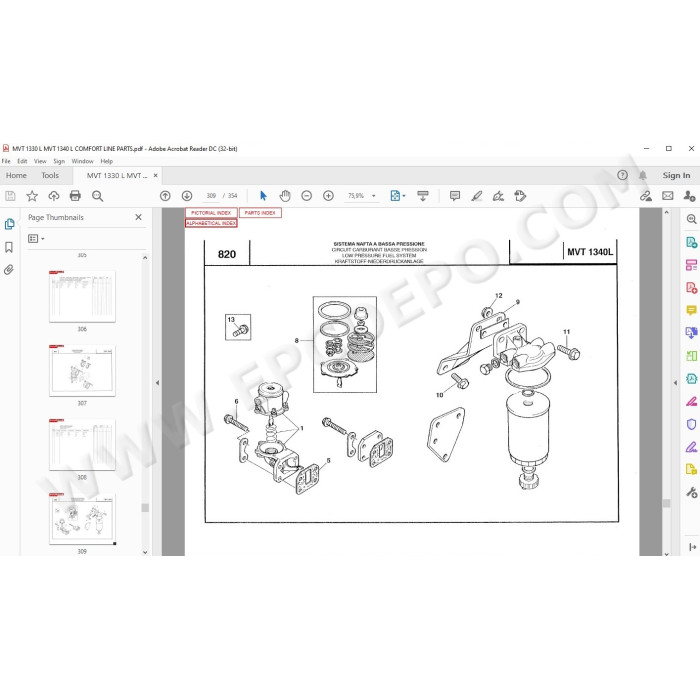Image resolution: width=700 pixels, height=700 pixels.
Task: Open the thumbnails options dropdown
Action: [x=36, y=239]
